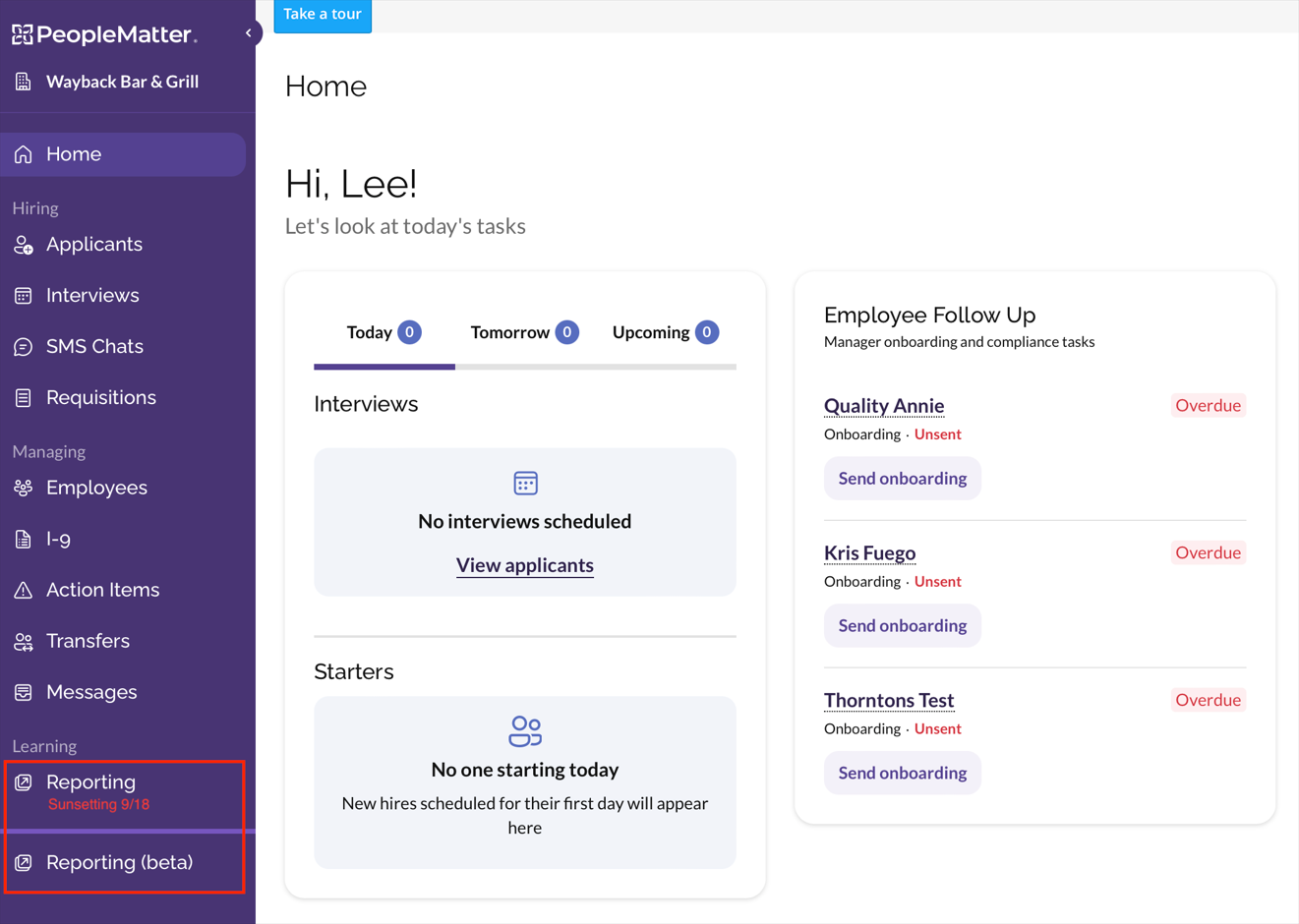Open Thorntons Test employee profile link
This screenshot has width=1299, height=924.
coord(888,700)
